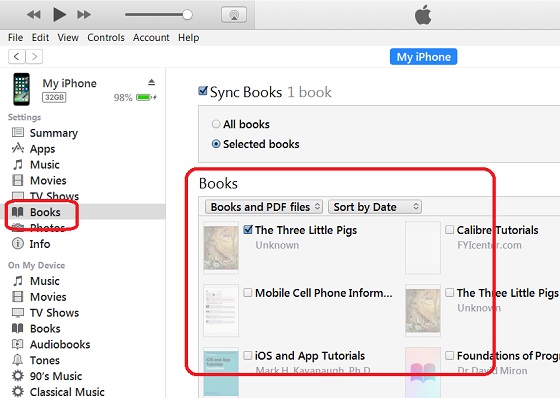The image size is (560, 398).
Task: Toggle the Sync Books checkbox
Action: coord(203,91)
